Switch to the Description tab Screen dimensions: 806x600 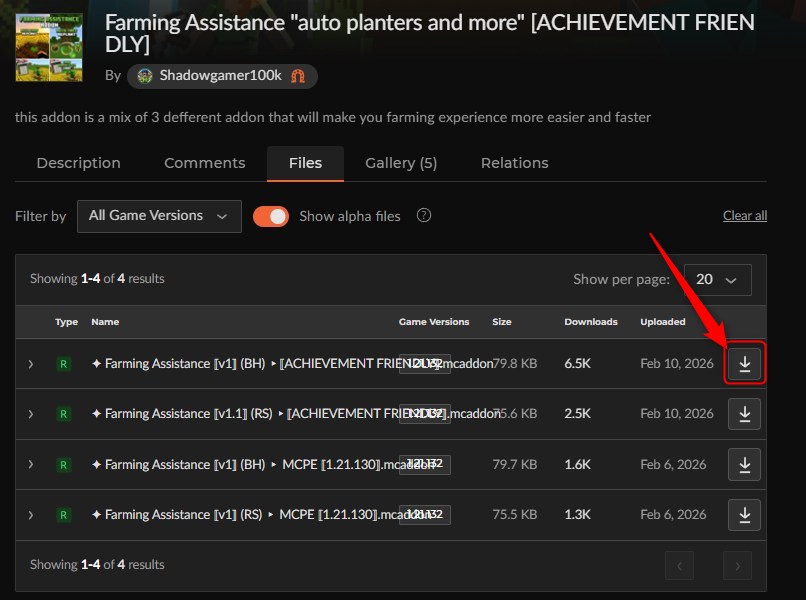(x=79, y=163)
